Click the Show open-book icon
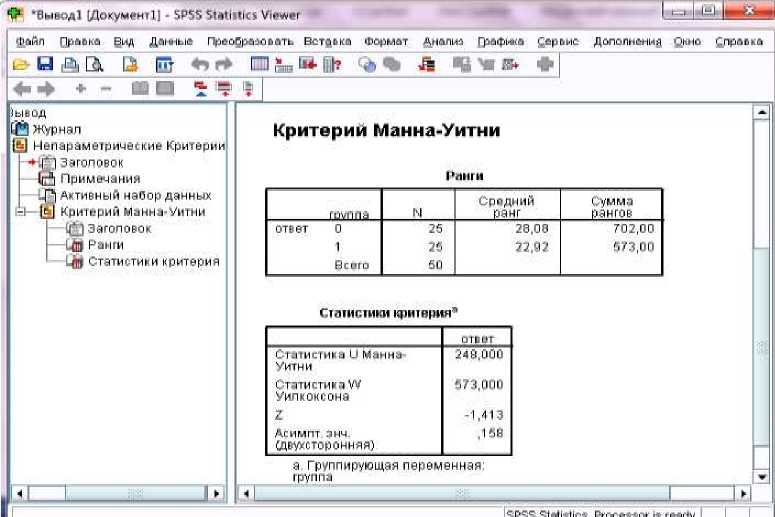This screenshot has width=775, height=517. coord(140,88)
